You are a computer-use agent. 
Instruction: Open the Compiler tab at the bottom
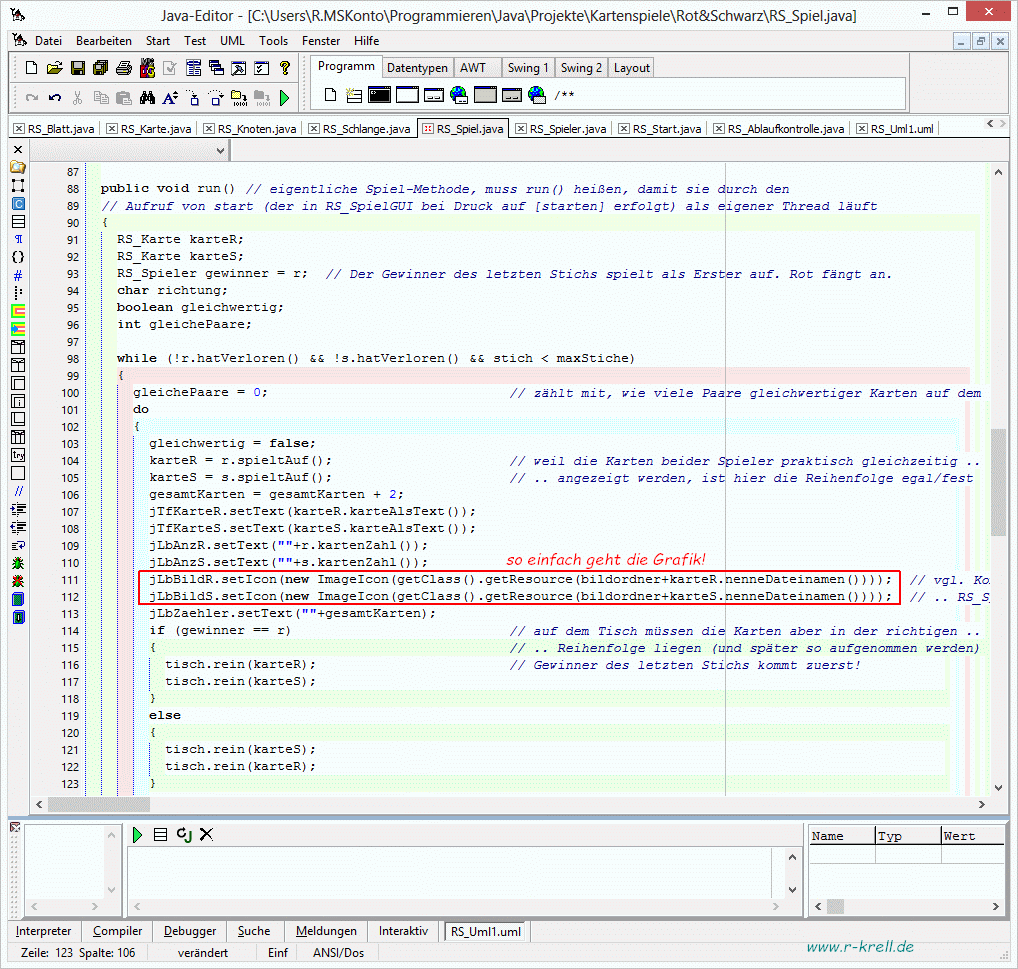[x=117, y=931]
